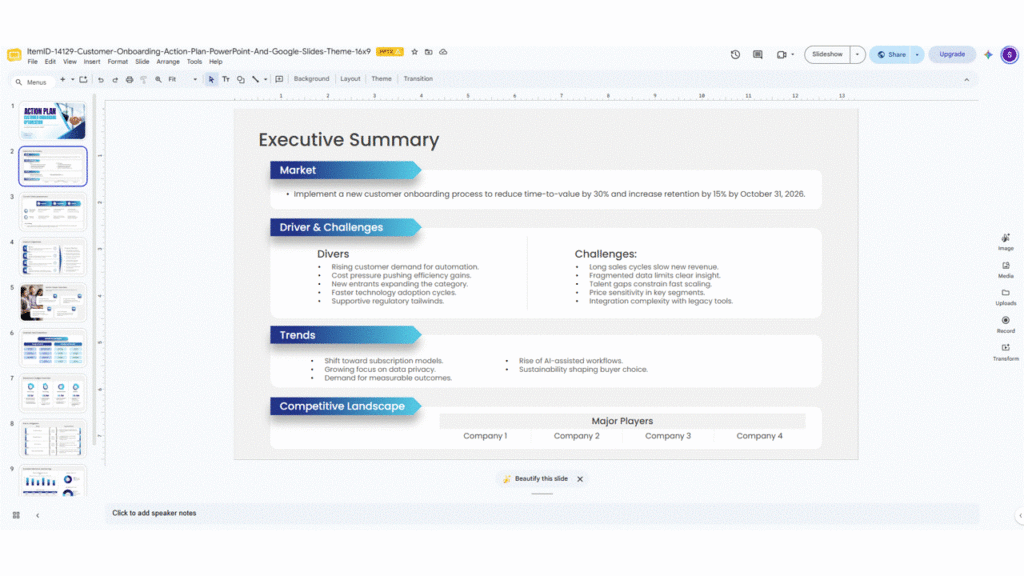
Task: Open the Insert menu
Action: pos(92,62)
